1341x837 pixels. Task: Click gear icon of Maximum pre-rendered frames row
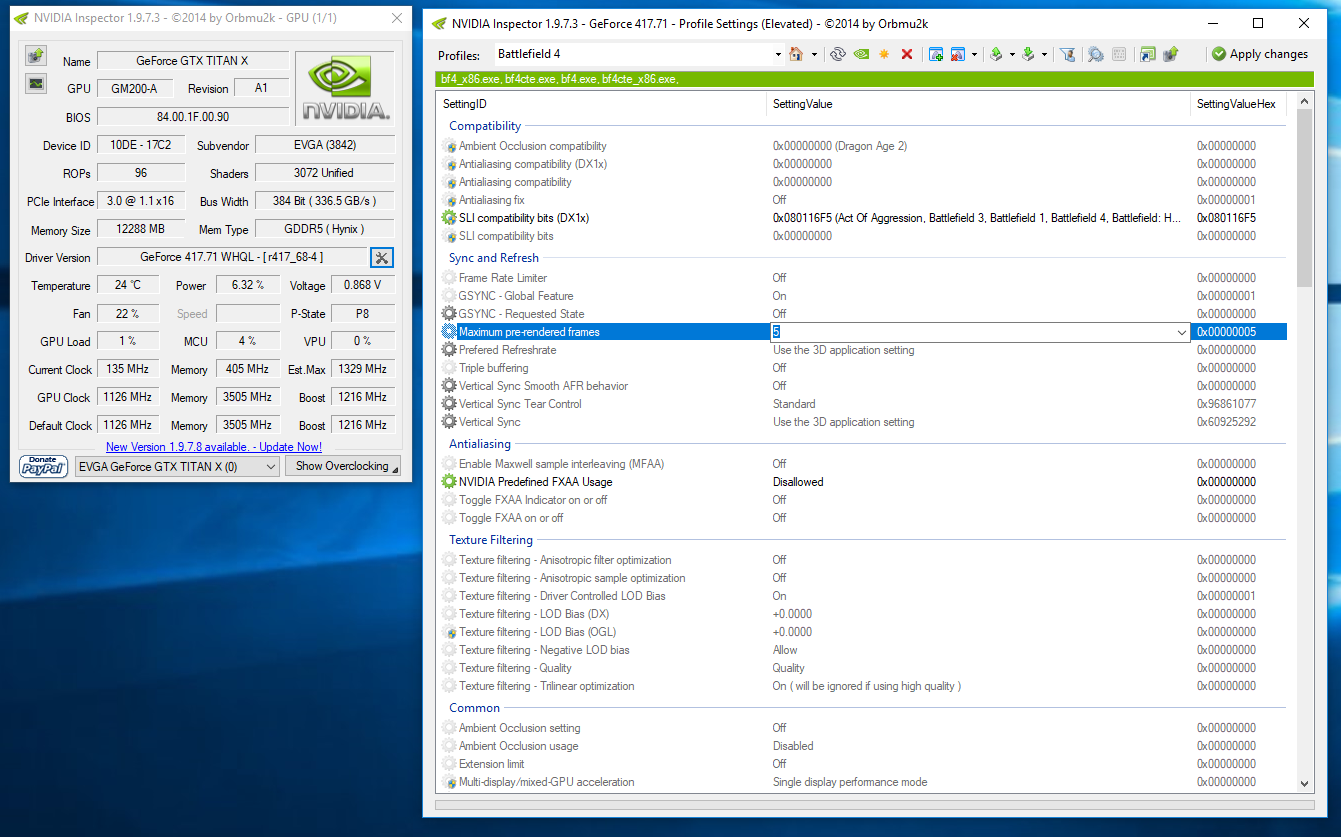[x=449, y=332]
